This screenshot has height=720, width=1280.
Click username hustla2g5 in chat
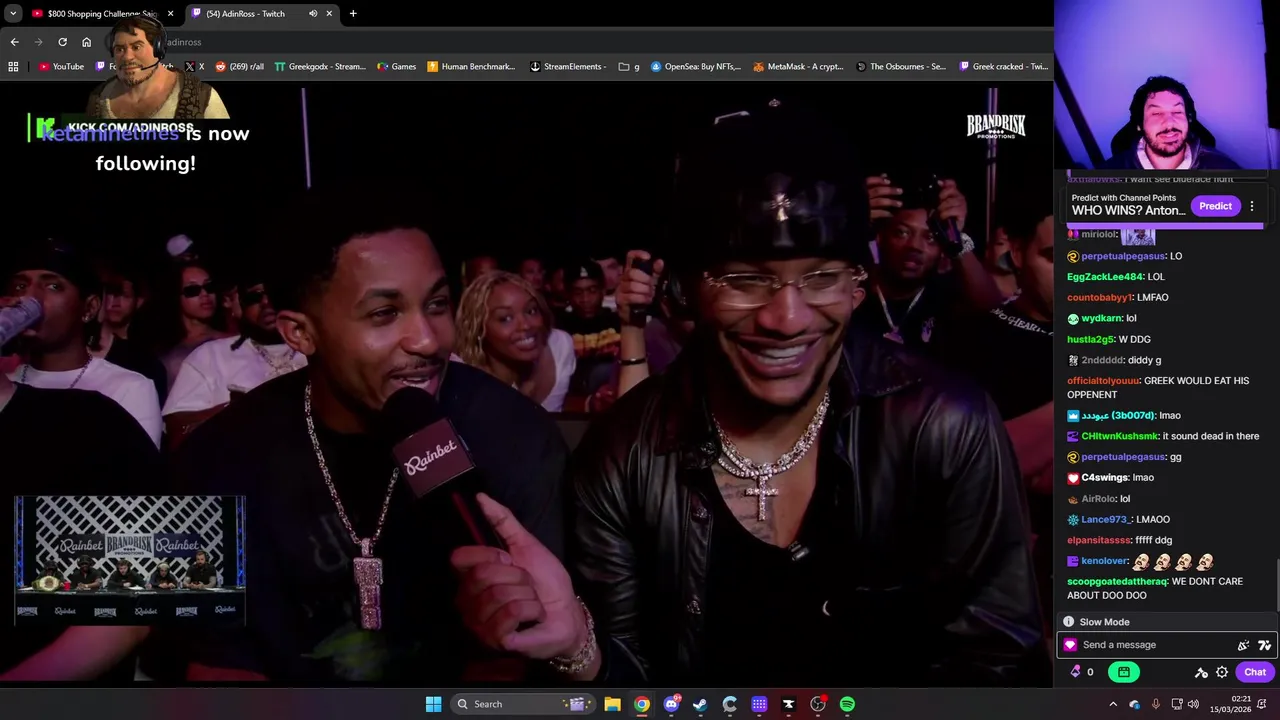(x=1090, y=339)
